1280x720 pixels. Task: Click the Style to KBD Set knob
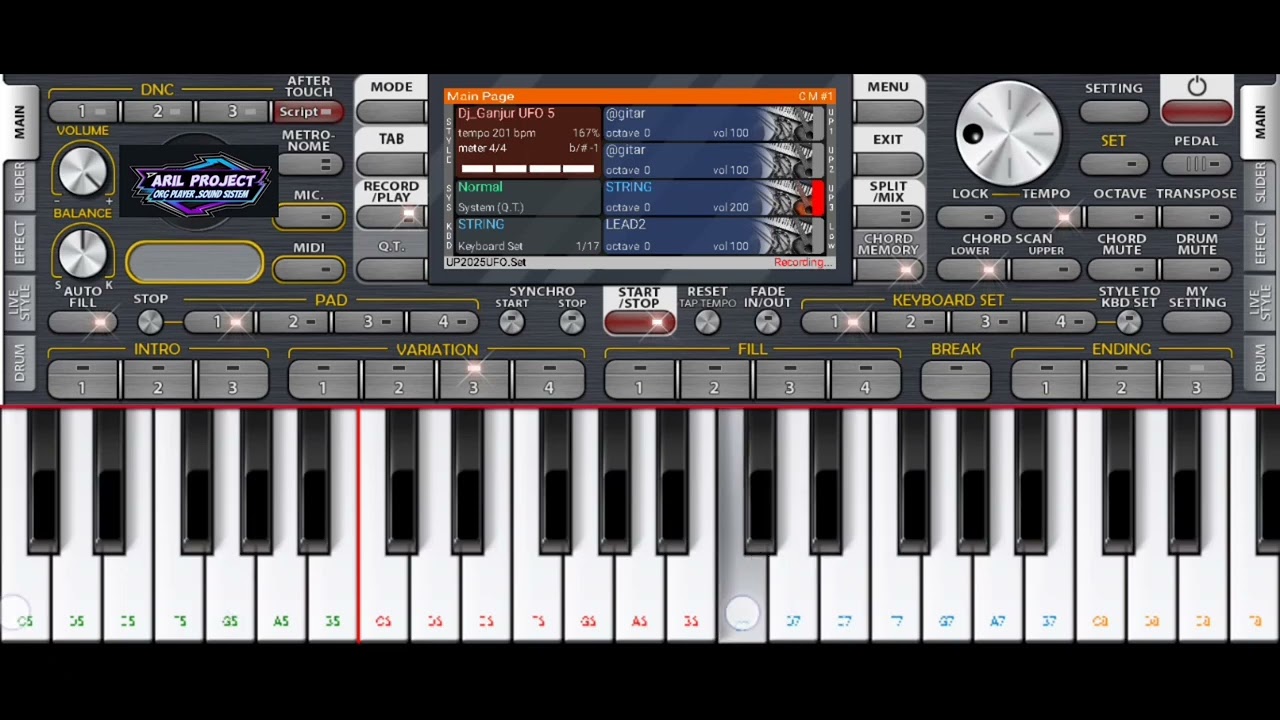tap(1128, 321)
